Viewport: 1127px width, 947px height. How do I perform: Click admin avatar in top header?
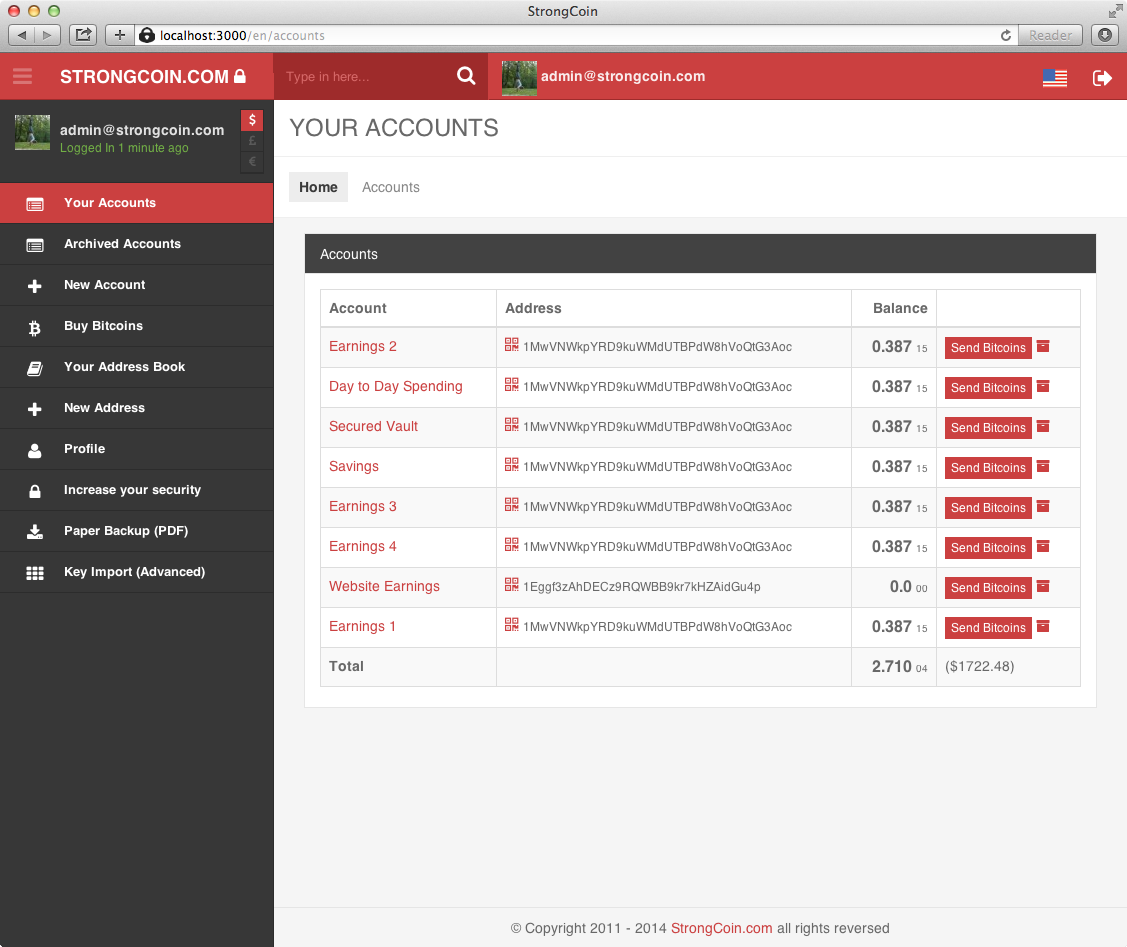(x=519, y=78)
